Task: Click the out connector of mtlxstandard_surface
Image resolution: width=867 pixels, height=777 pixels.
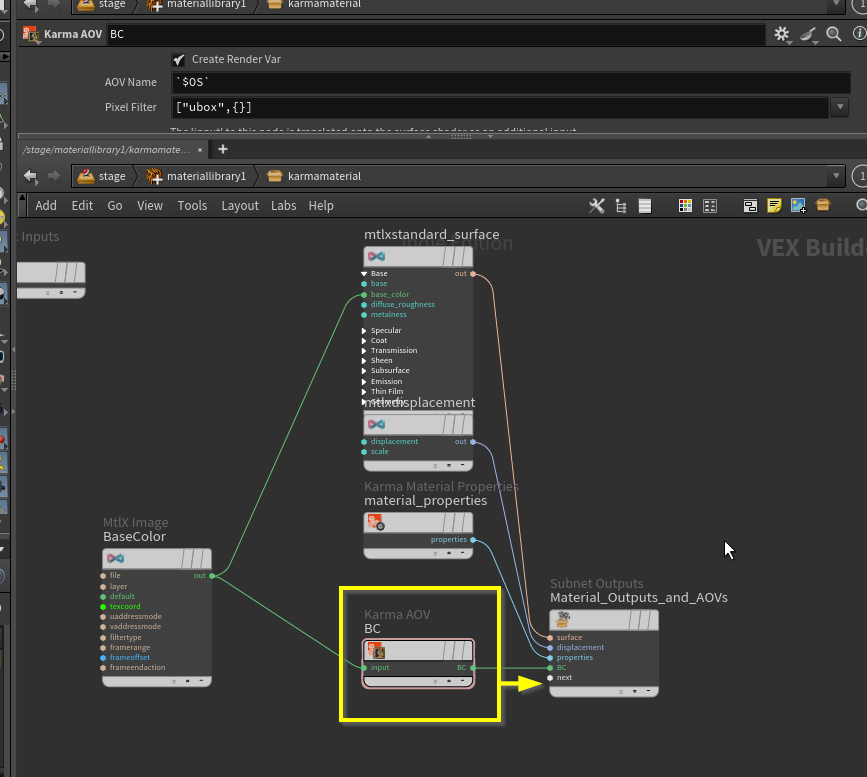Action: [x=473, y=274]
